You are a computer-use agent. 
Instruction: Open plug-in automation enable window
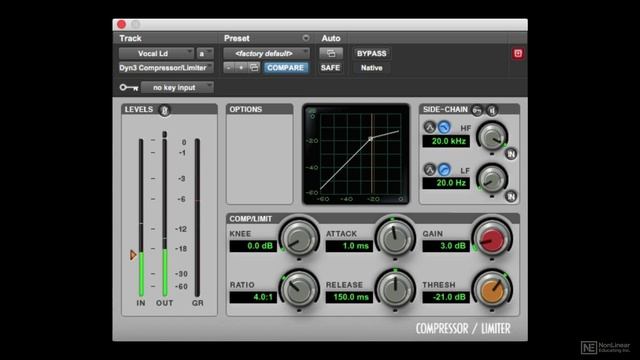tap(331, 53)
